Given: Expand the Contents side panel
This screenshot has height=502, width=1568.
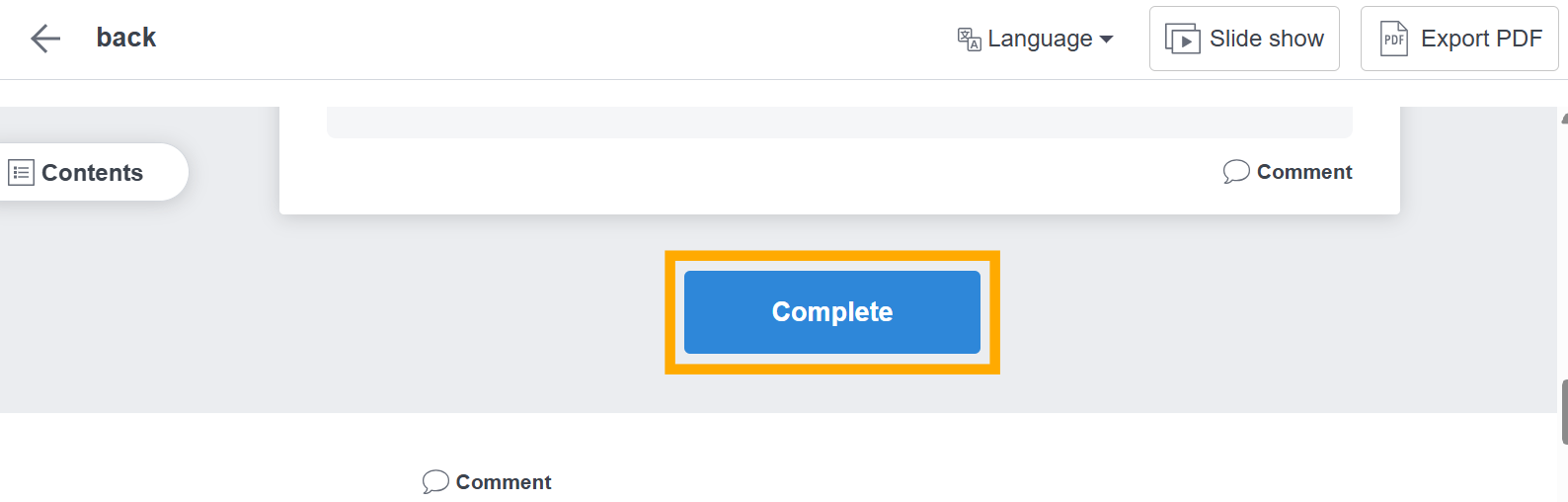Looking at the screenshot, I should tap(92, 173).
